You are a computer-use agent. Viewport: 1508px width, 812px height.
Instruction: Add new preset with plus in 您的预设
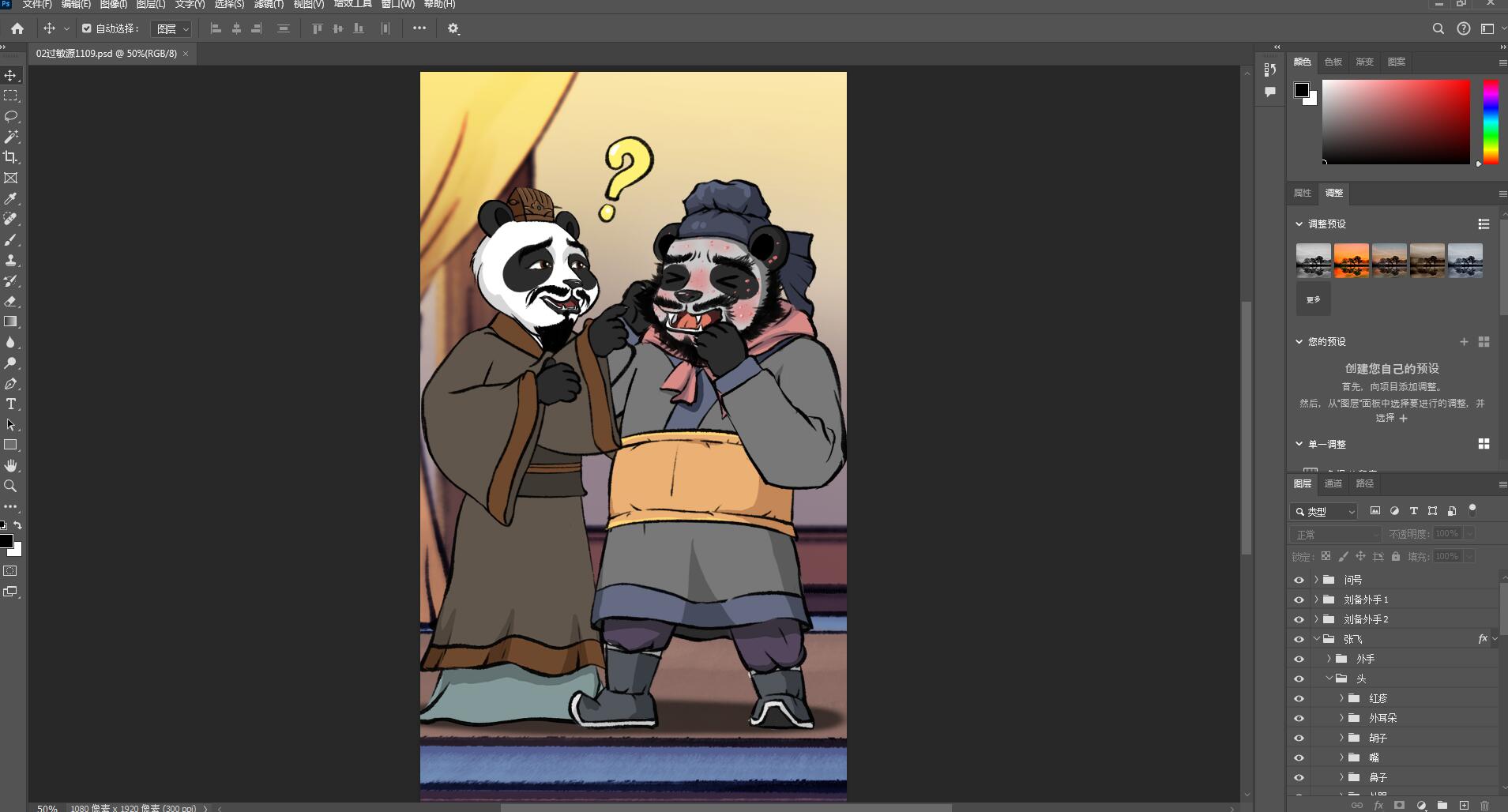(1464, 342)
